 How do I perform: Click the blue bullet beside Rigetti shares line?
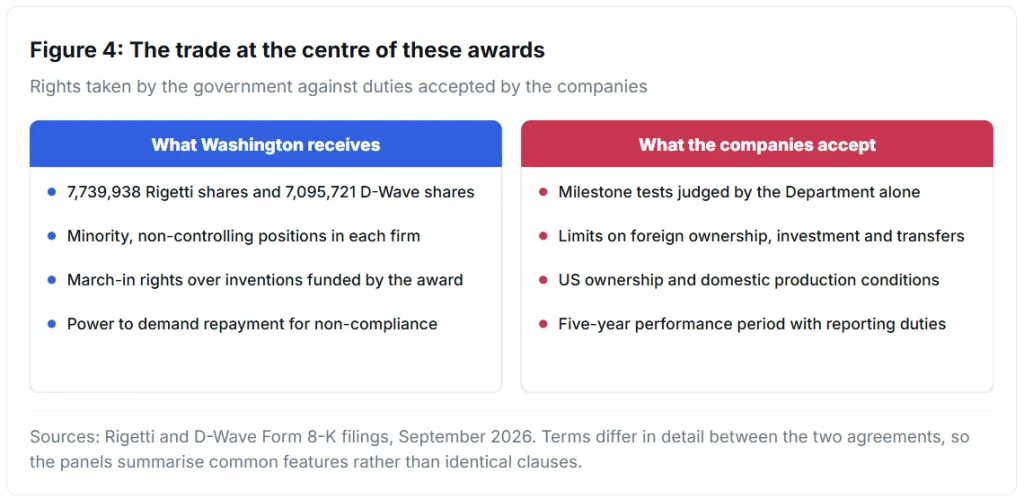(x=52, y=192)
